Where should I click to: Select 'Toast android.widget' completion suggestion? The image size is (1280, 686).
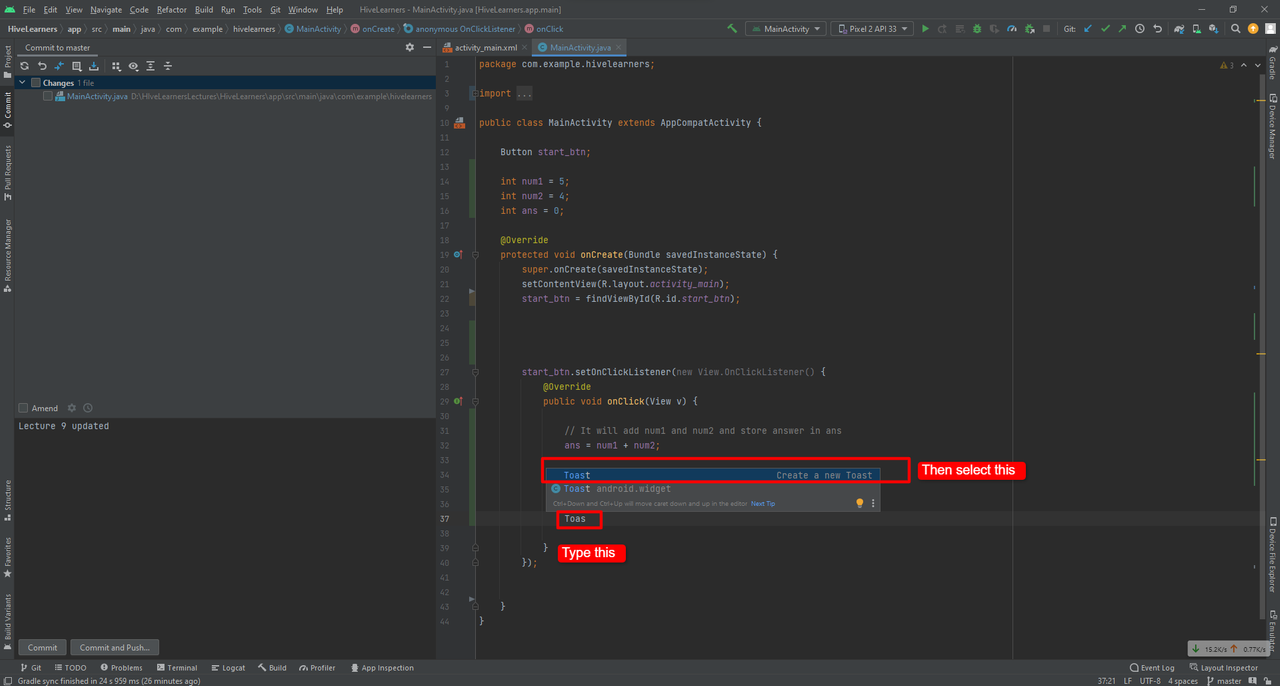point(713,489)
